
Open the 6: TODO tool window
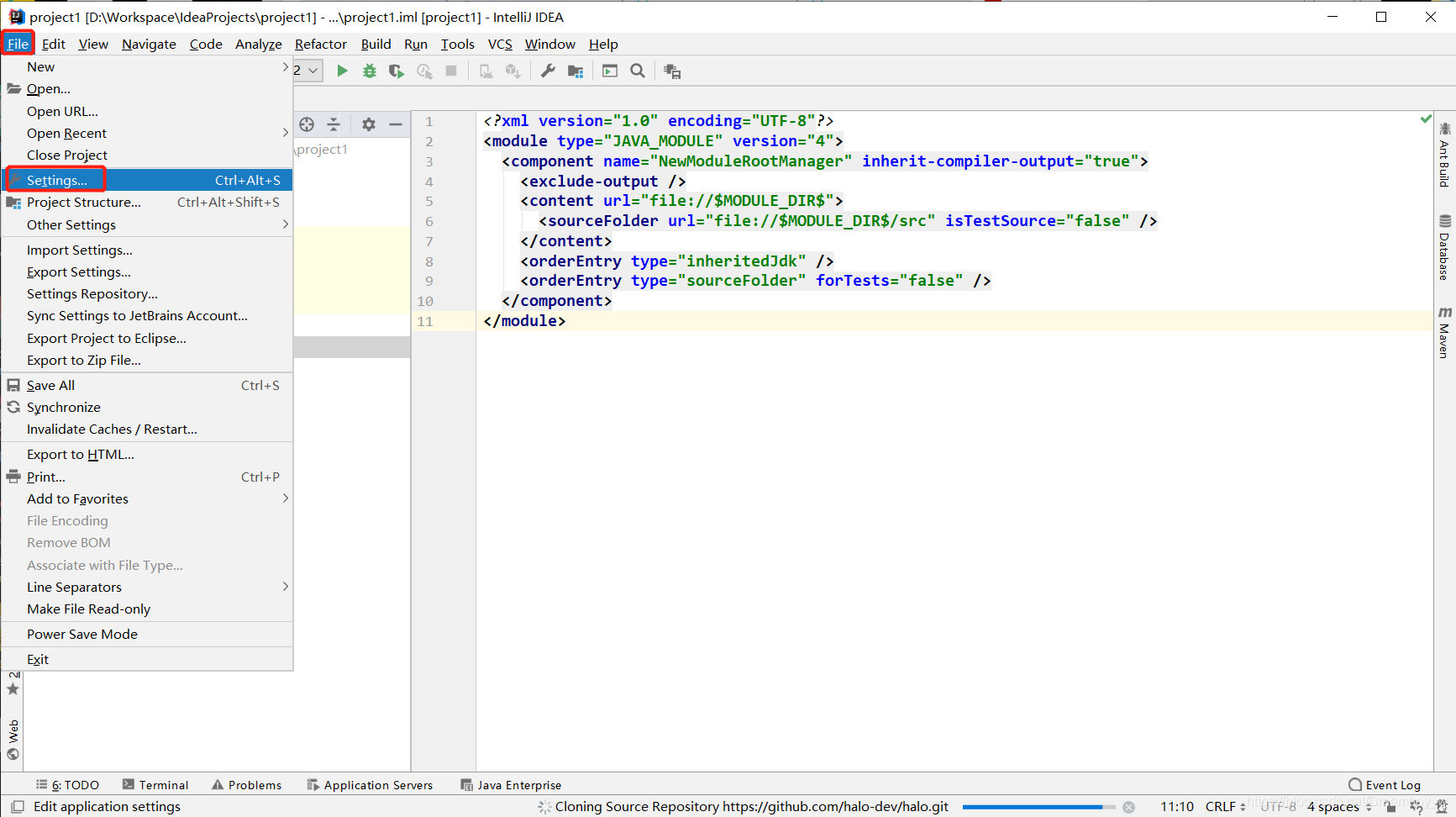click(x=67, y=785)
